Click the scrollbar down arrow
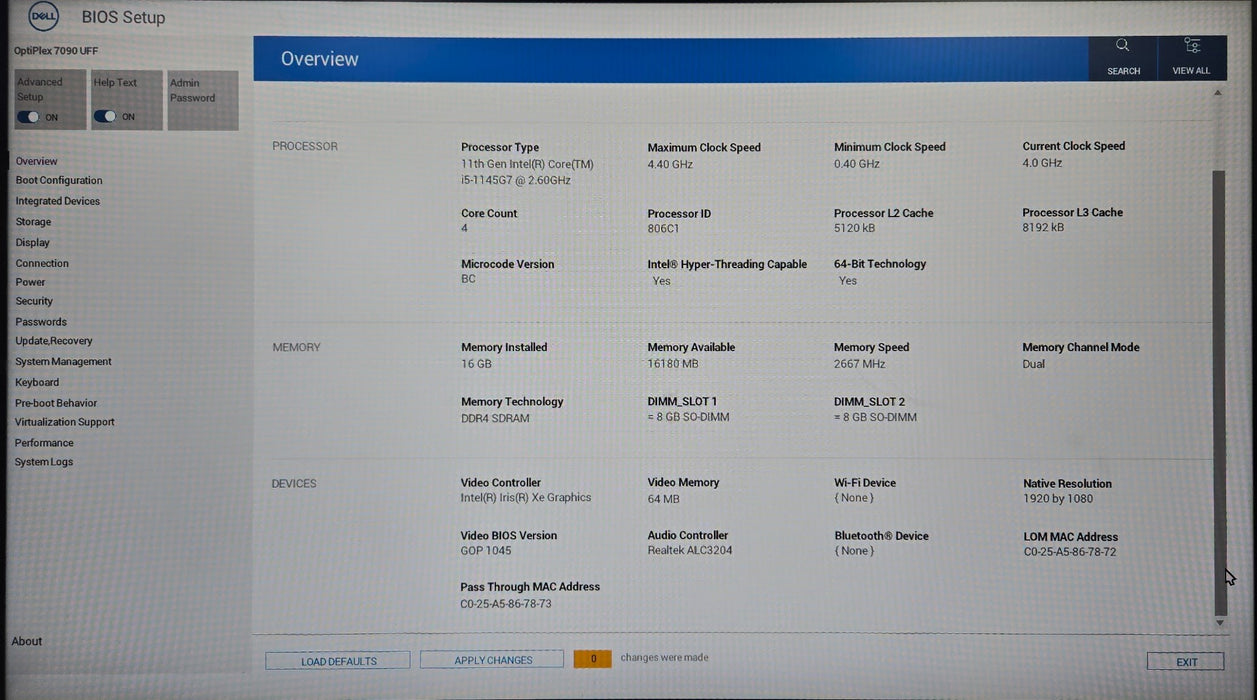 click(1219, 623)
